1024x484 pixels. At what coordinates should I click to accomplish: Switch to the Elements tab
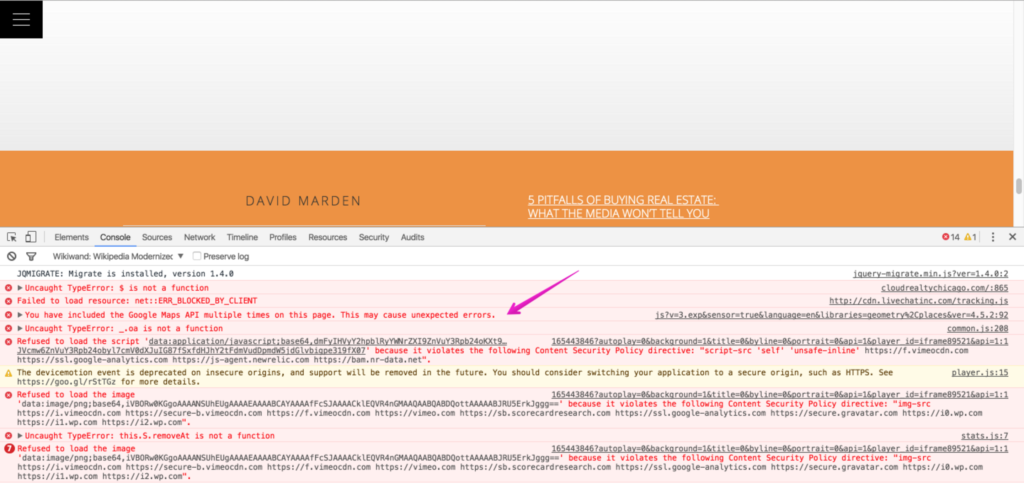click(x=71, y=237)
